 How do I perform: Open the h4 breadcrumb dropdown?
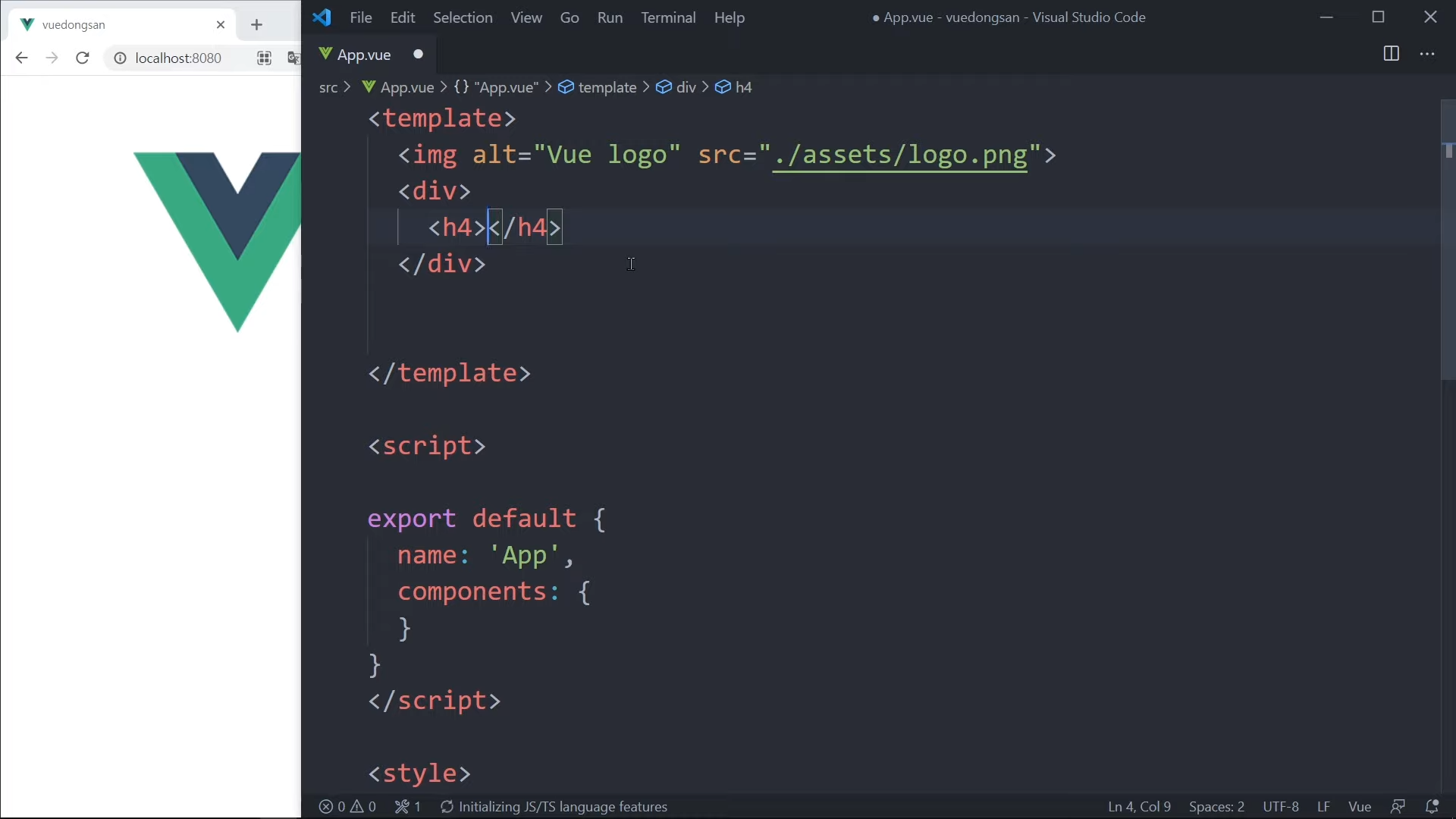(x=743, y=88)
